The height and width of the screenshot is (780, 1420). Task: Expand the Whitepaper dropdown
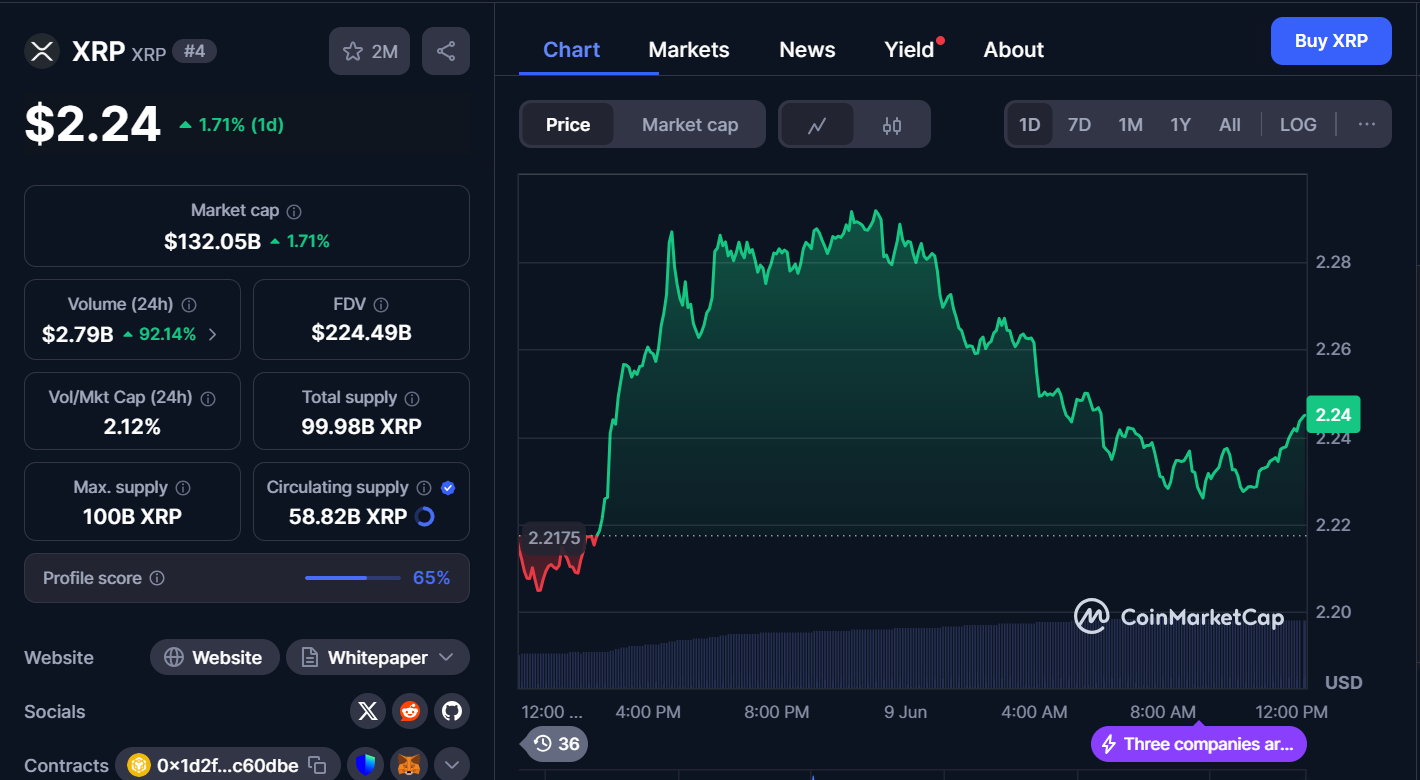coord(446,657)
